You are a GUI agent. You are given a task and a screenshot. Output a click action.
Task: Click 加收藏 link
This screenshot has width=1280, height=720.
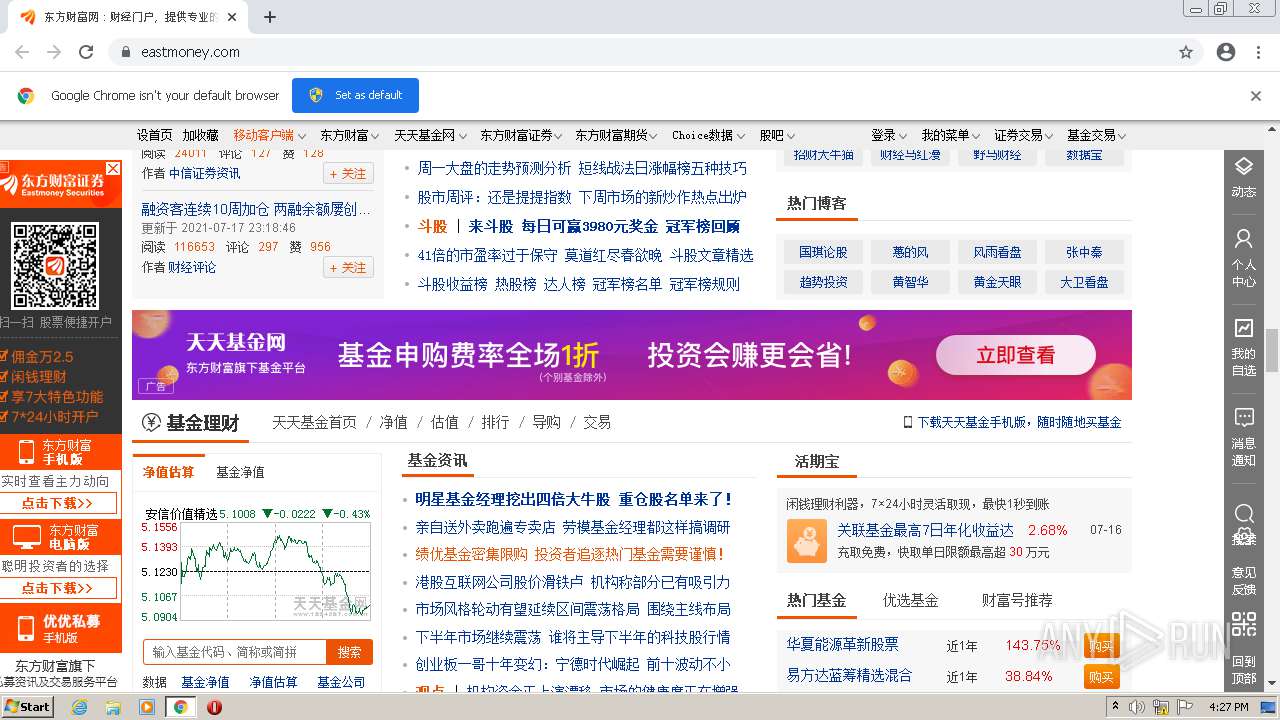click(x=200, y=135)
